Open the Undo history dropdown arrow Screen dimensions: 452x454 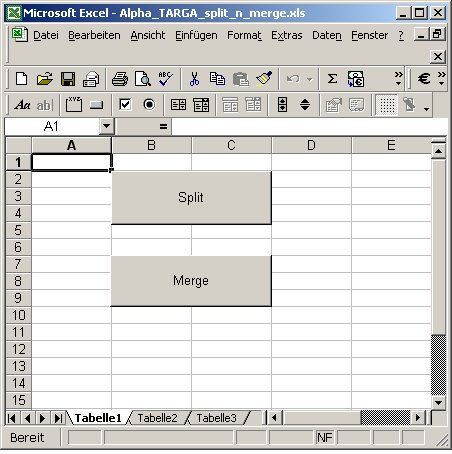pos(310,80)
